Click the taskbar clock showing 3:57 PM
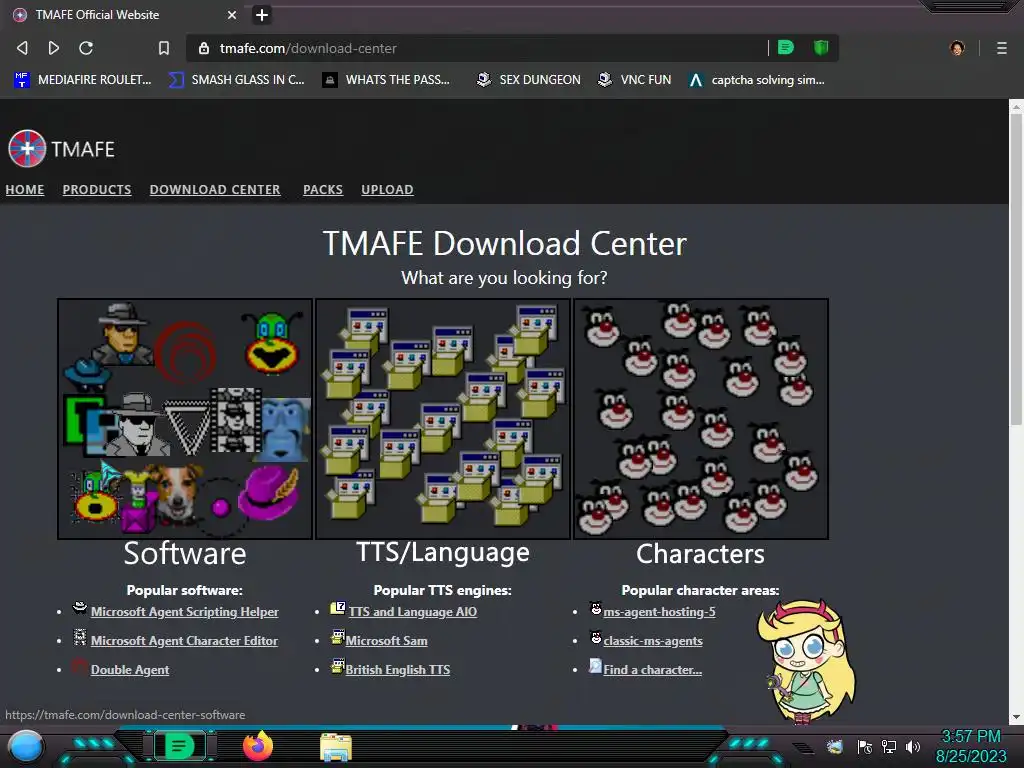Viewport: 1024px width, 768px height. coord(971,746)
